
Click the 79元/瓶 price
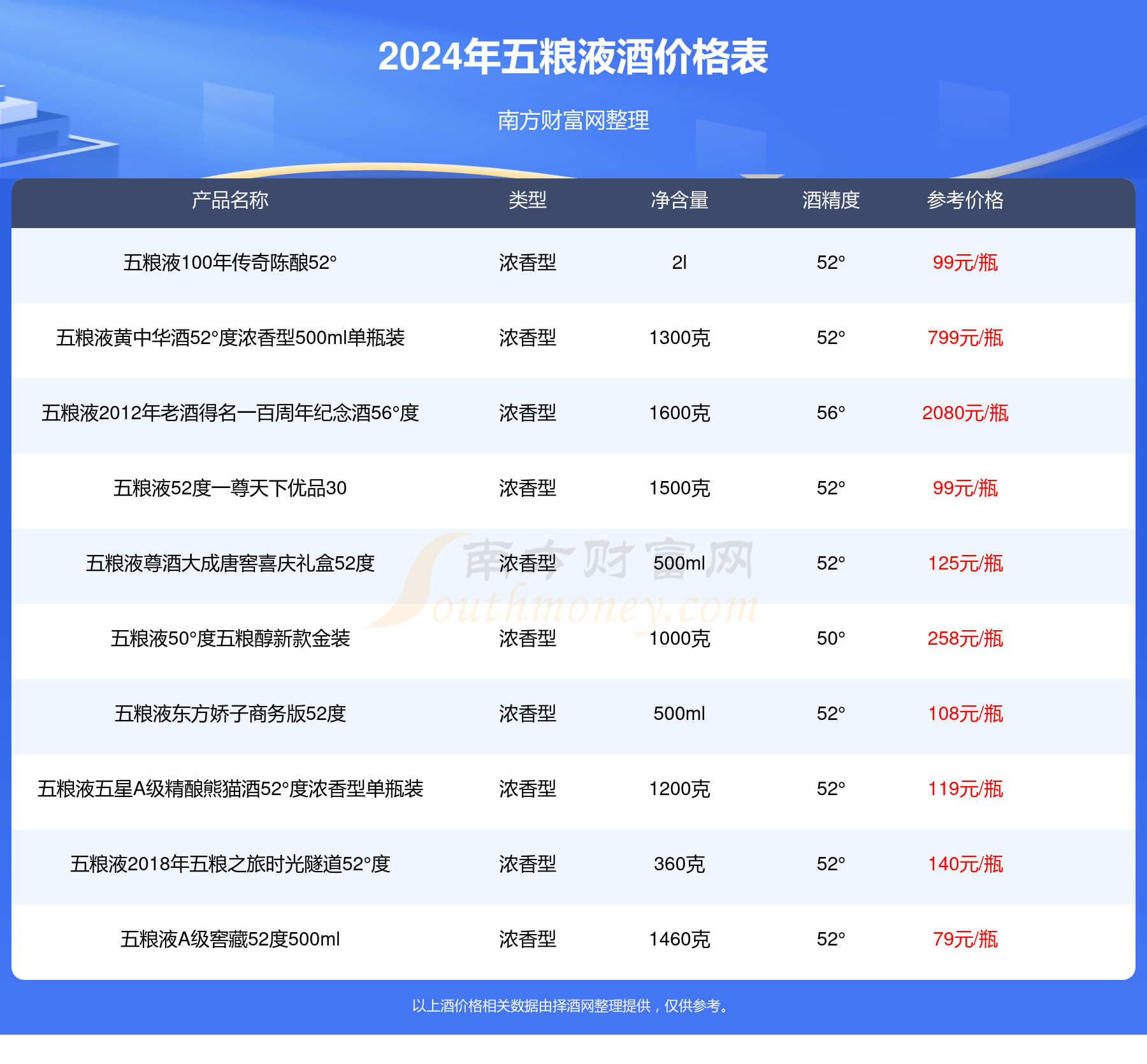point(965,939)
